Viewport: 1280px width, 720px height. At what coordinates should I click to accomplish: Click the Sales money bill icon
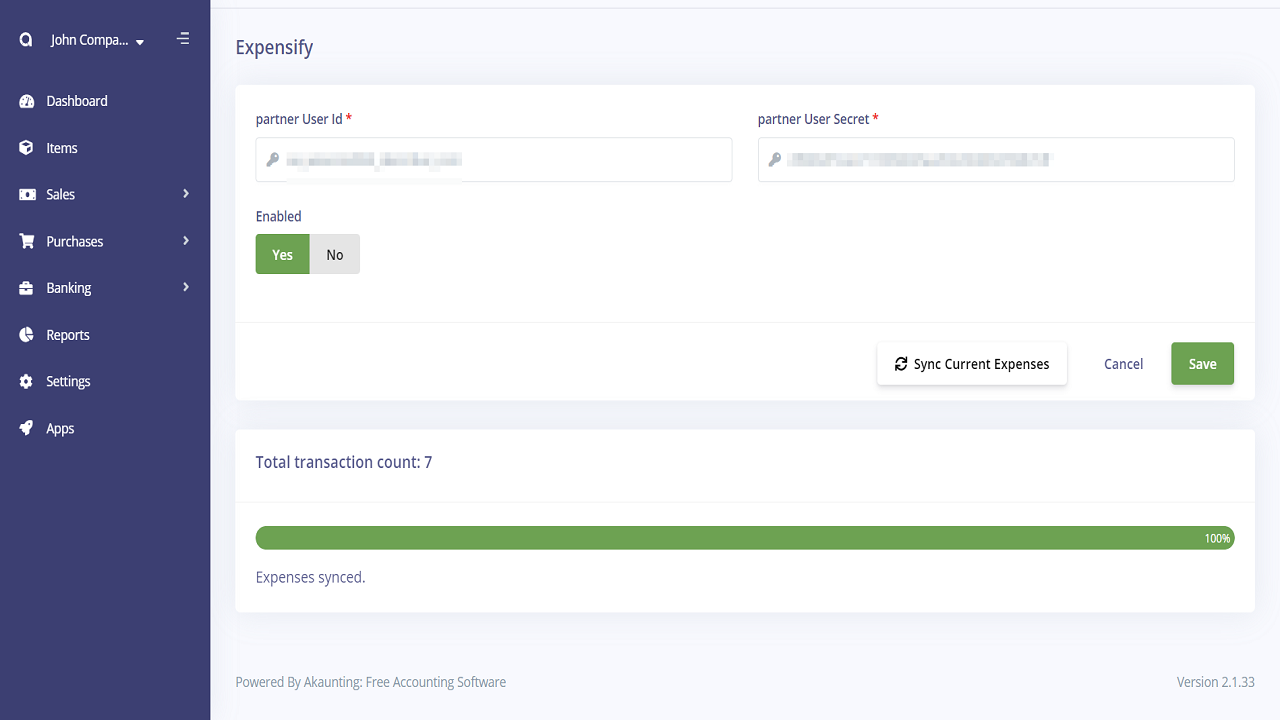coord(27,195)
